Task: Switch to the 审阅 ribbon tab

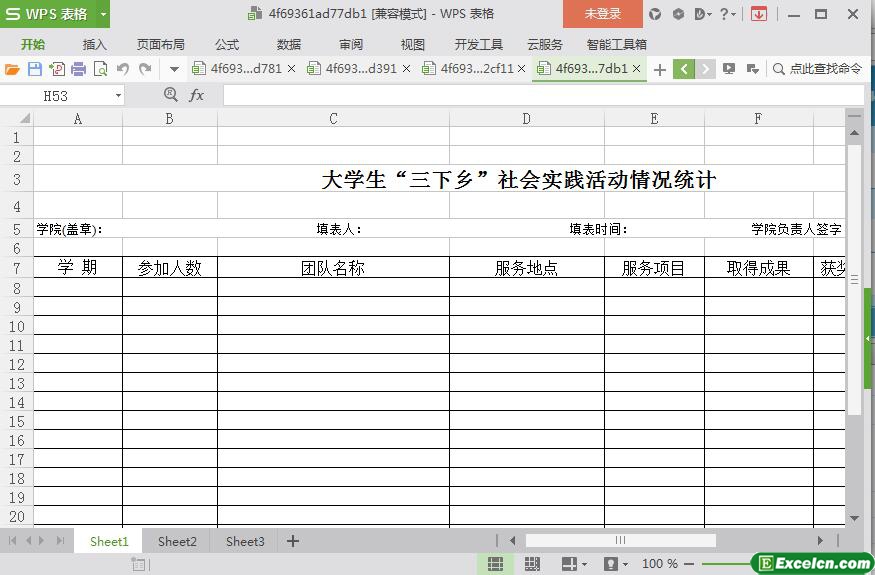Action: 351,45
